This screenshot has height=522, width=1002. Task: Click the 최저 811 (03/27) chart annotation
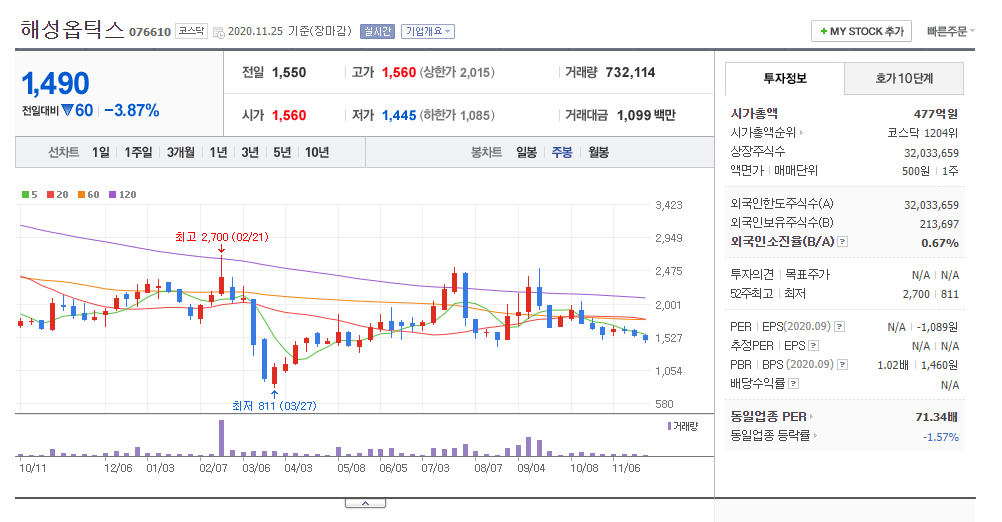pyautogui.click(x=274, y=406)
